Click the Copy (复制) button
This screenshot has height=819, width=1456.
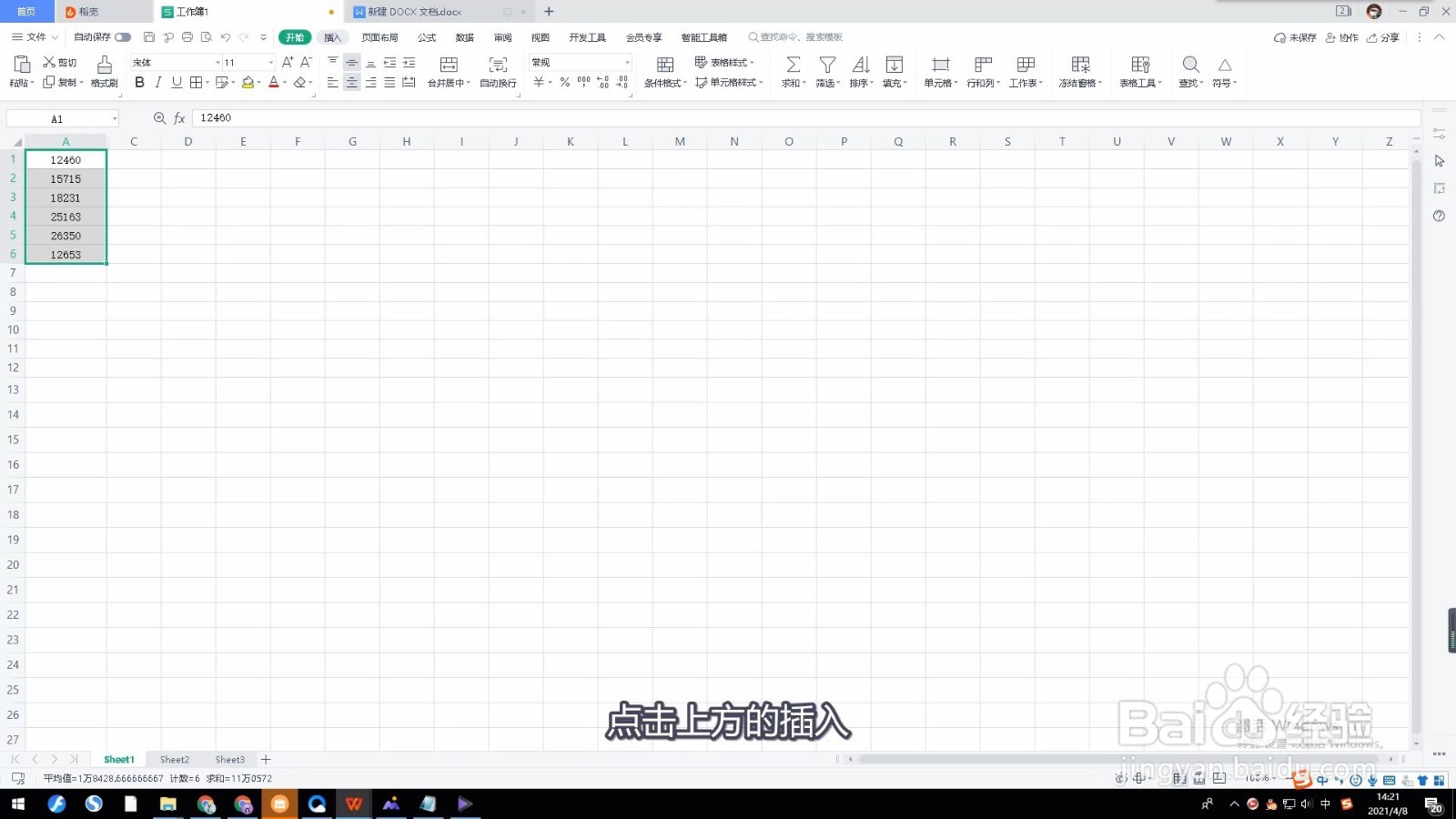(x=62, y=83)
